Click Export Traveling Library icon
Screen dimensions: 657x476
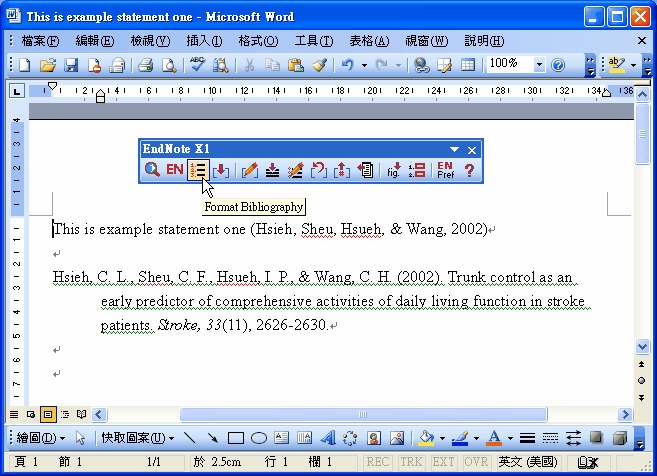(x=365, y=170)
